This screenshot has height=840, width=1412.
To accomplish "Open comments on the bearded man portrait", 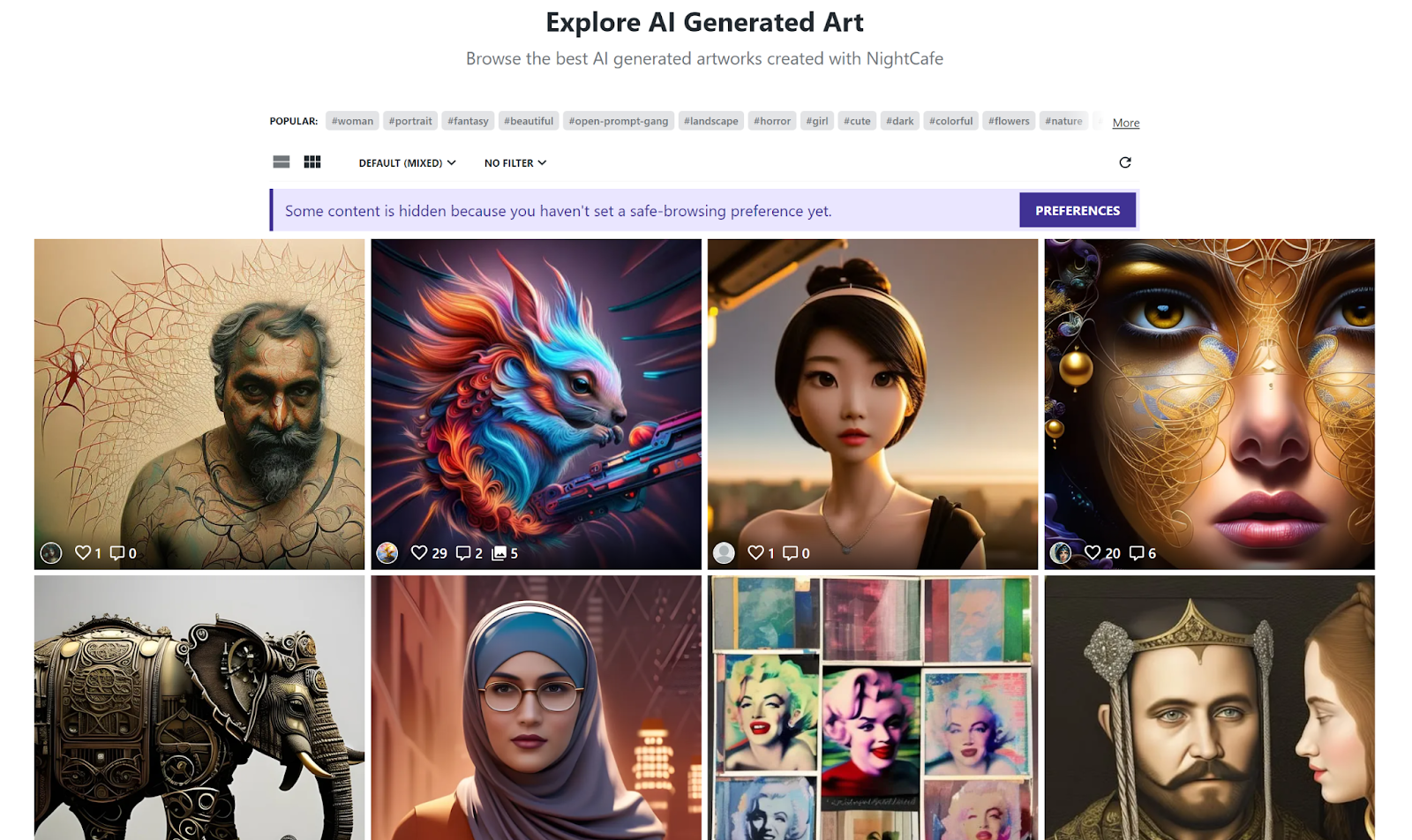I will coord(117,553).
